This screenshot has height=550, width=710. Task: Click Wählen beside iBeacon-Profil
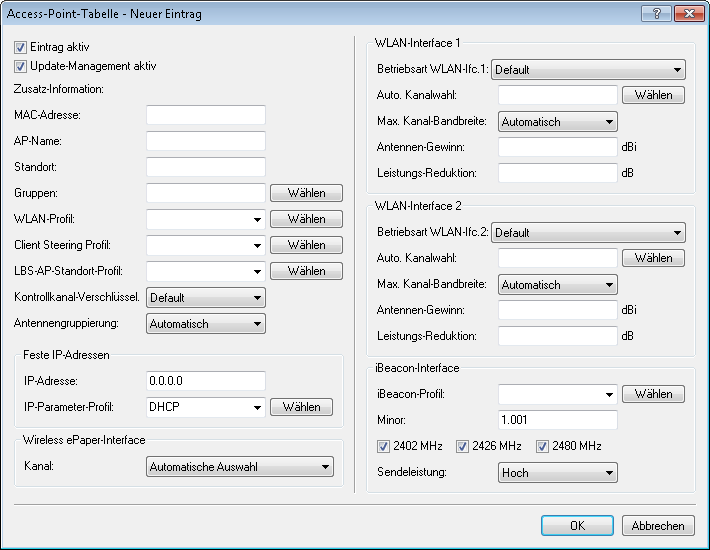coord(653,394)
